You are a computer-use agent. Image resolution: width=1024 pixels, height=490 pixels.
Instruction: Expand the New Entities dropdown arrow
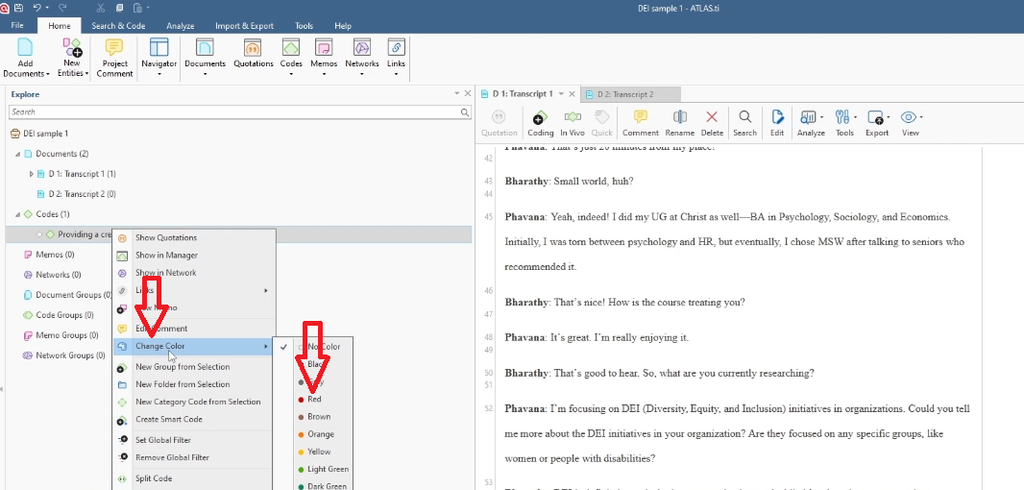[87, 74]
